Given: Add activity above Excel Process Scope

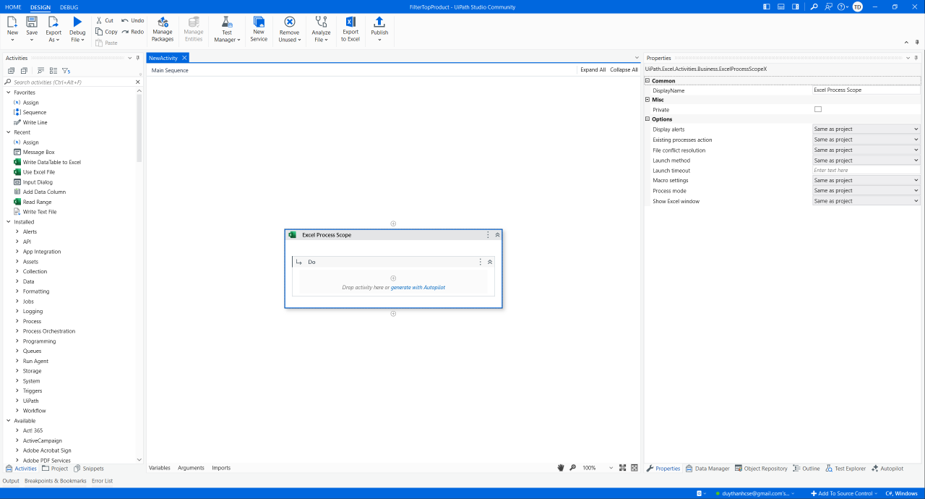Looking at the screenshot, I should click(393, 224).
